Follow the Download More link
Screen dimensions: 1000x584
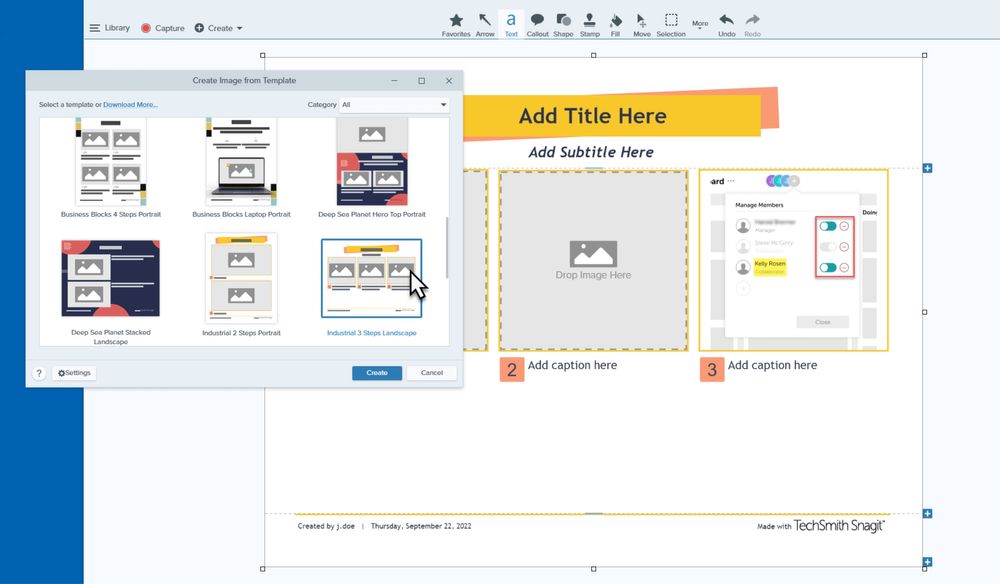coord(130,105)
